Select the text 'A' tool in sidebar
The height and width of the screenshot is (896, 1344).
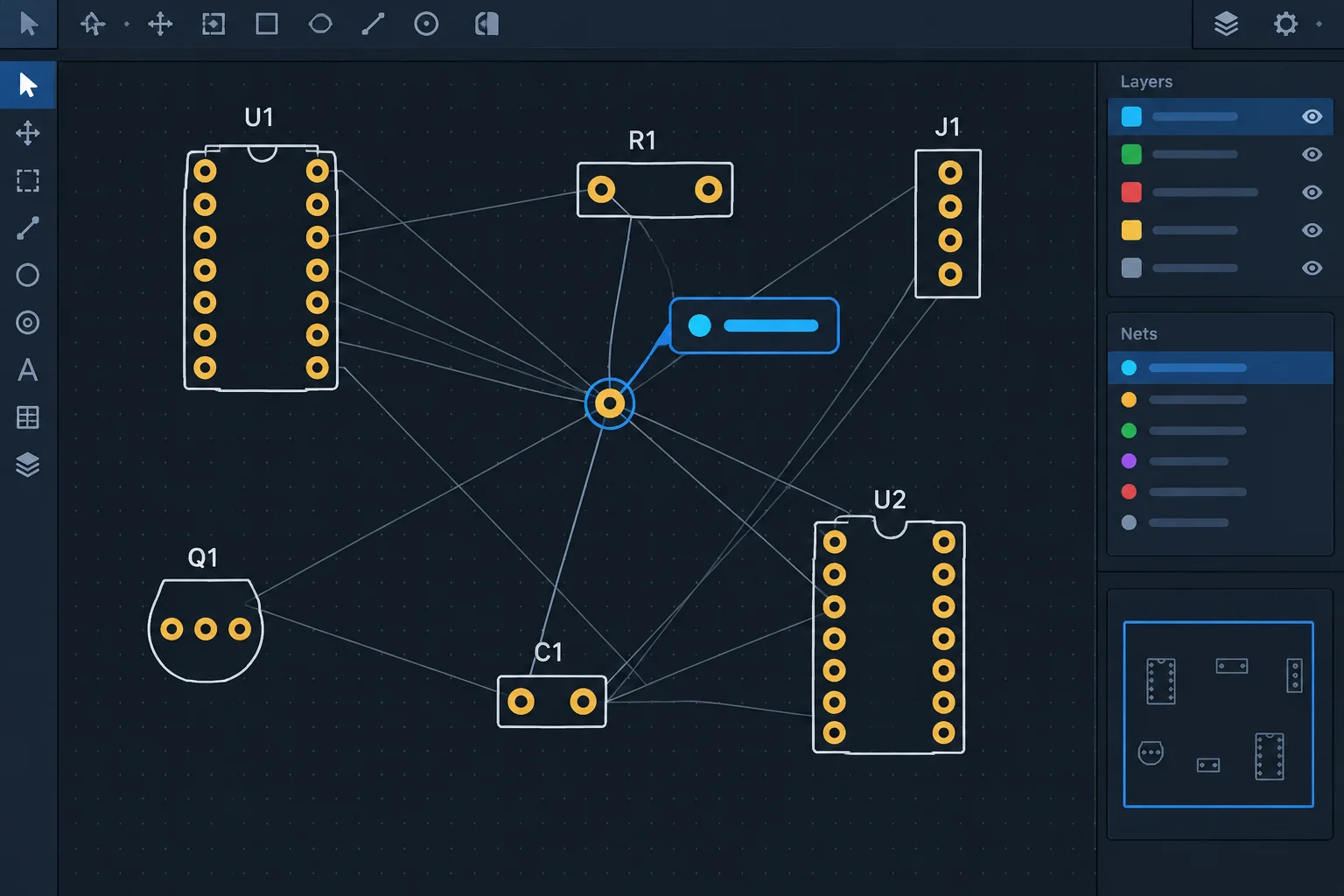(28, 370)
